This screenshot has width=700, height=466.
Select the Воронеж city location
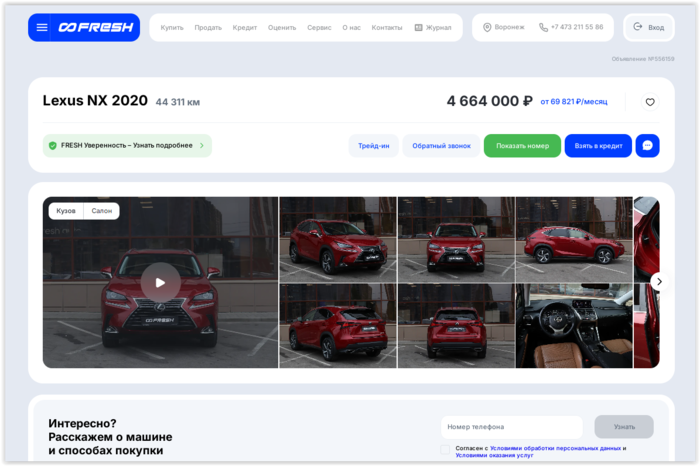coord(504,27)
